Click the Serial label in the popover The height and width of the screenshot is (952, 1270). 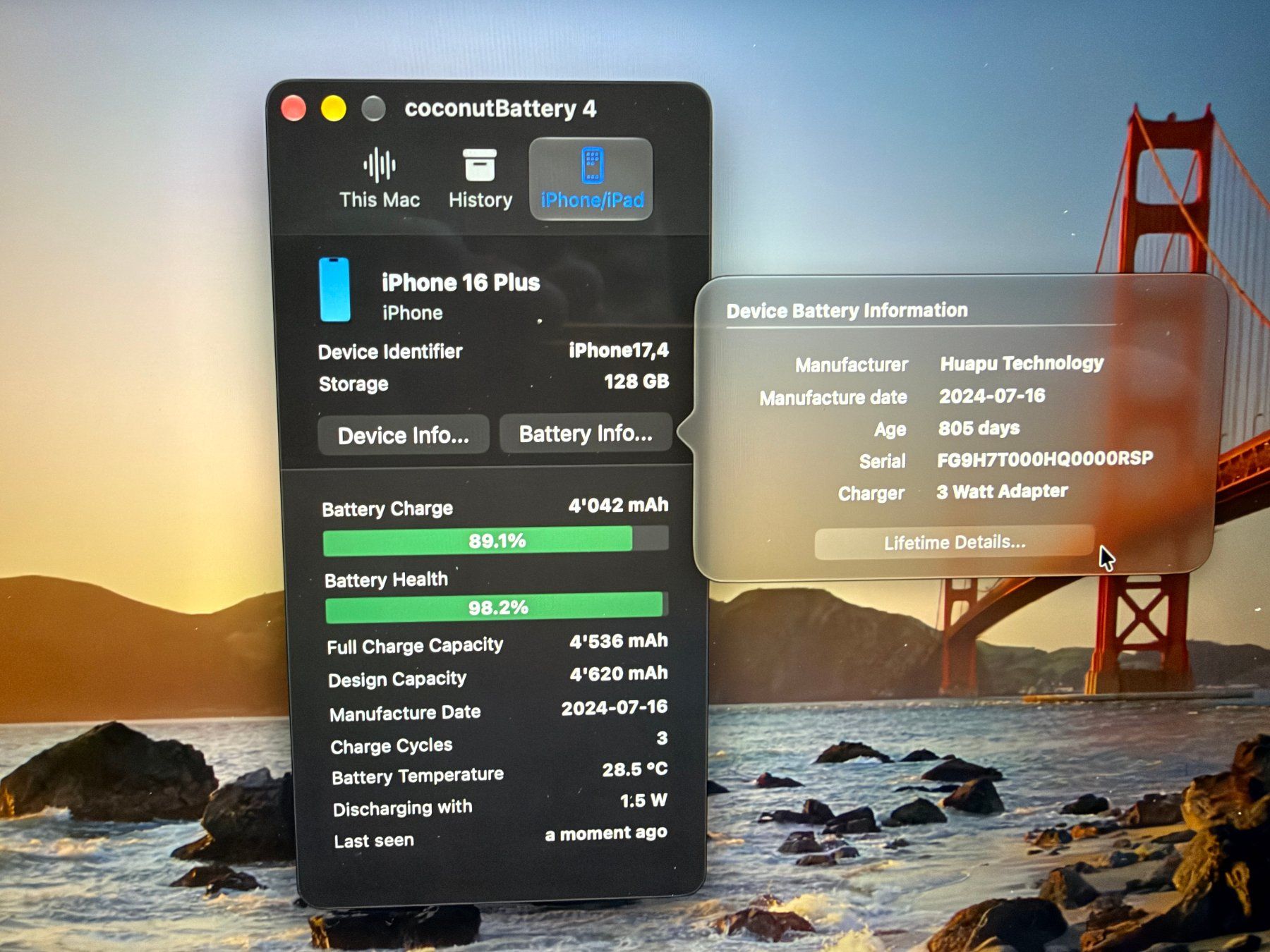pyautogui.click(x=883, y=461)
